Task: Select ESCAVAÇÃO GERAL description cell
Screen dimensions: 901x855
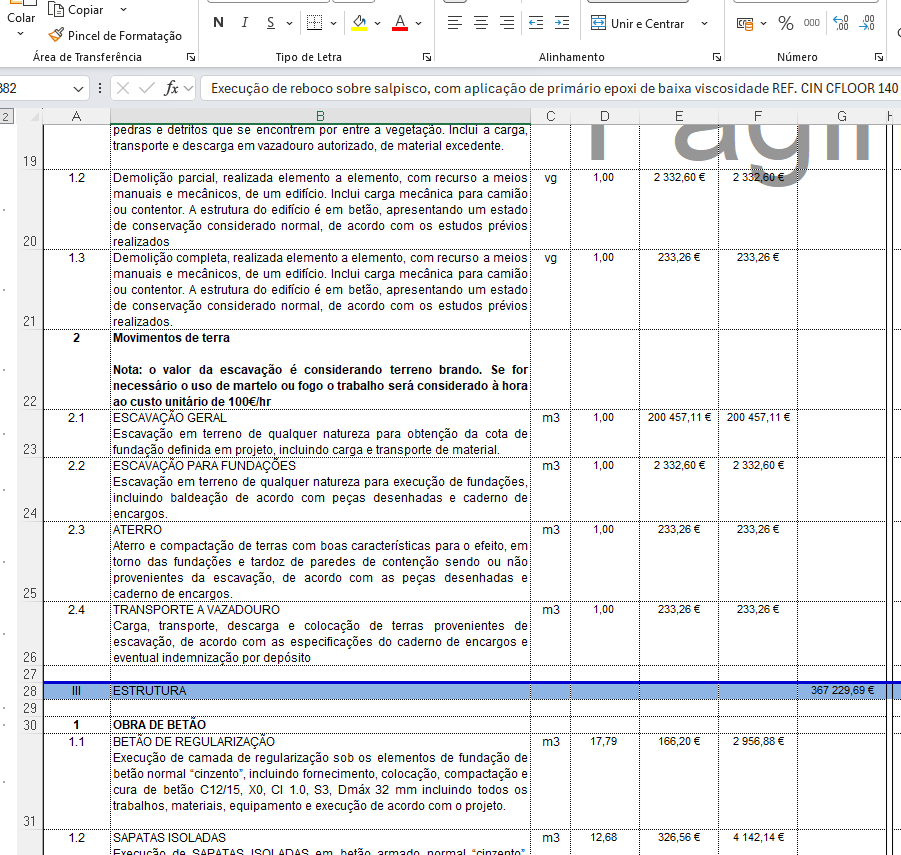Action: click(x=320, y=434)
